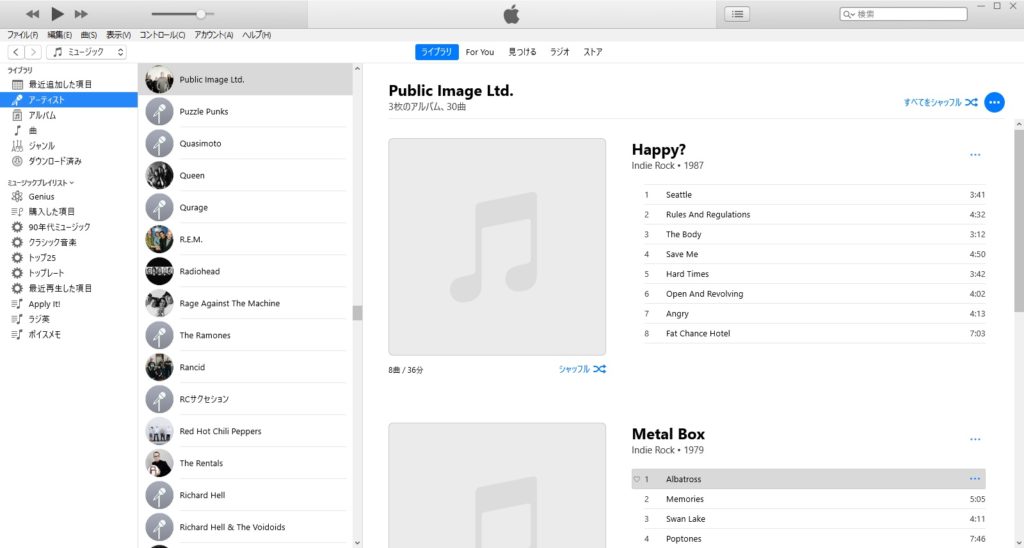Click the fast-forward playback button
Viewport: 1024px width, 548px height.
[81, 14]
